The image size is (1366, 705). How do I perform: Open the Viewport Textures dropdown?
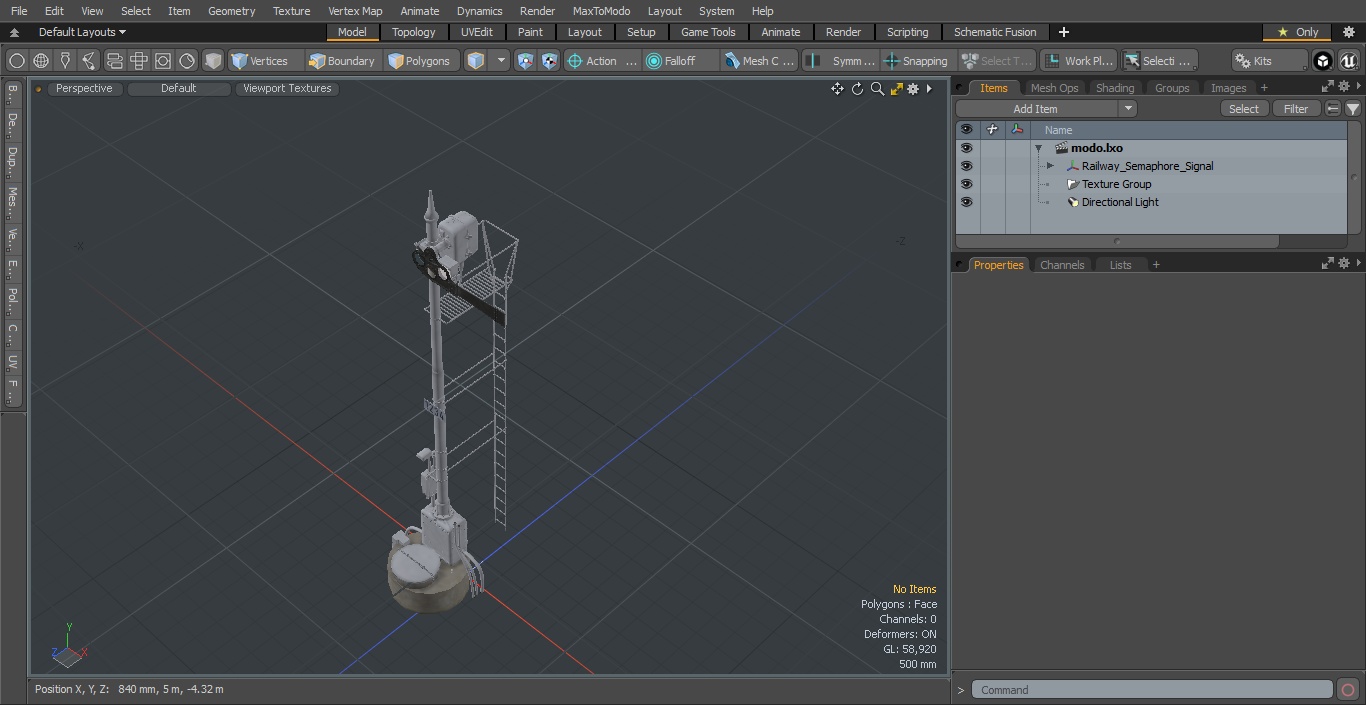click(x=287, y=88)
